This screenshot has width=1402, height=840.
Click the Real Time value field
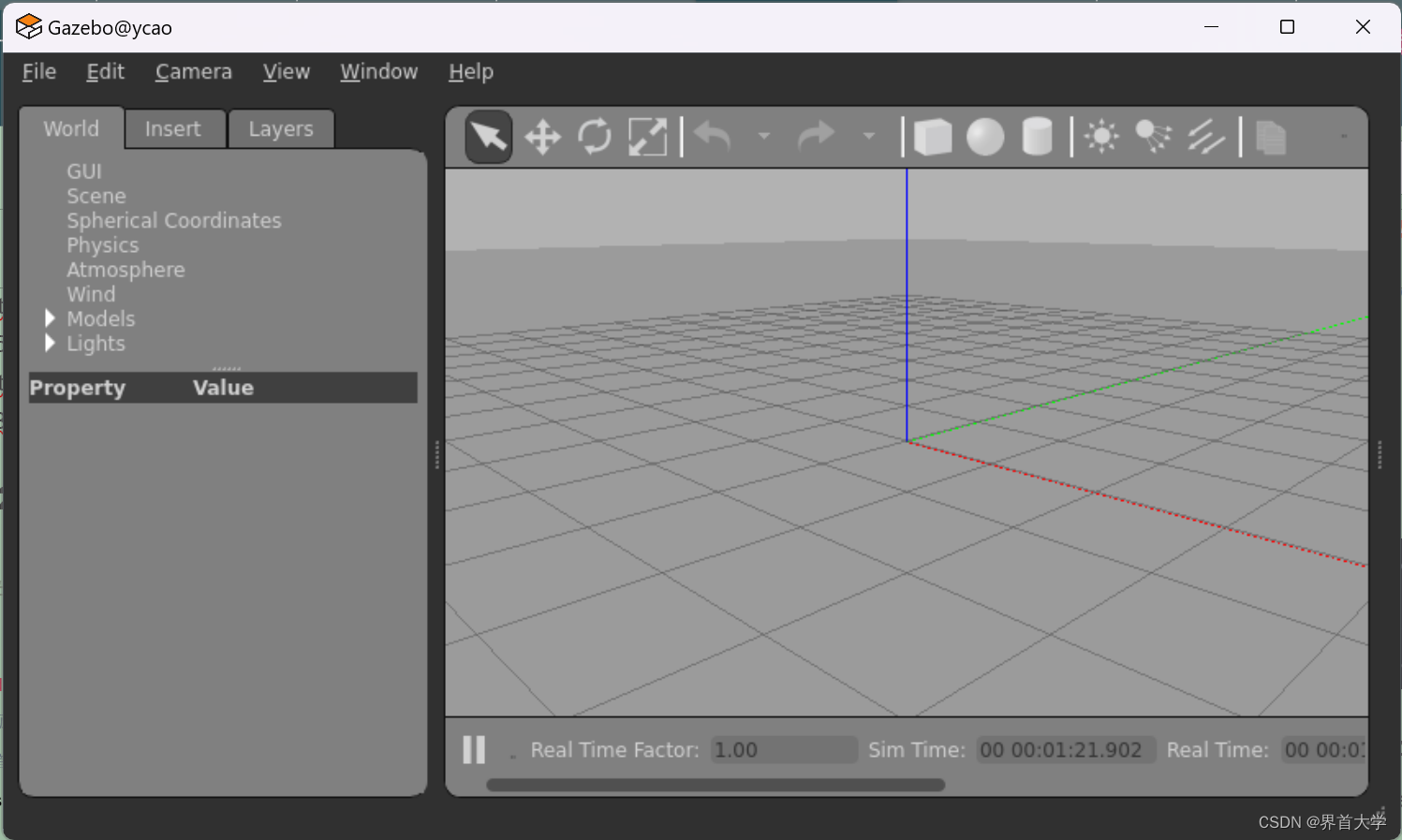pyautogui.click(x=1324, y=750)
